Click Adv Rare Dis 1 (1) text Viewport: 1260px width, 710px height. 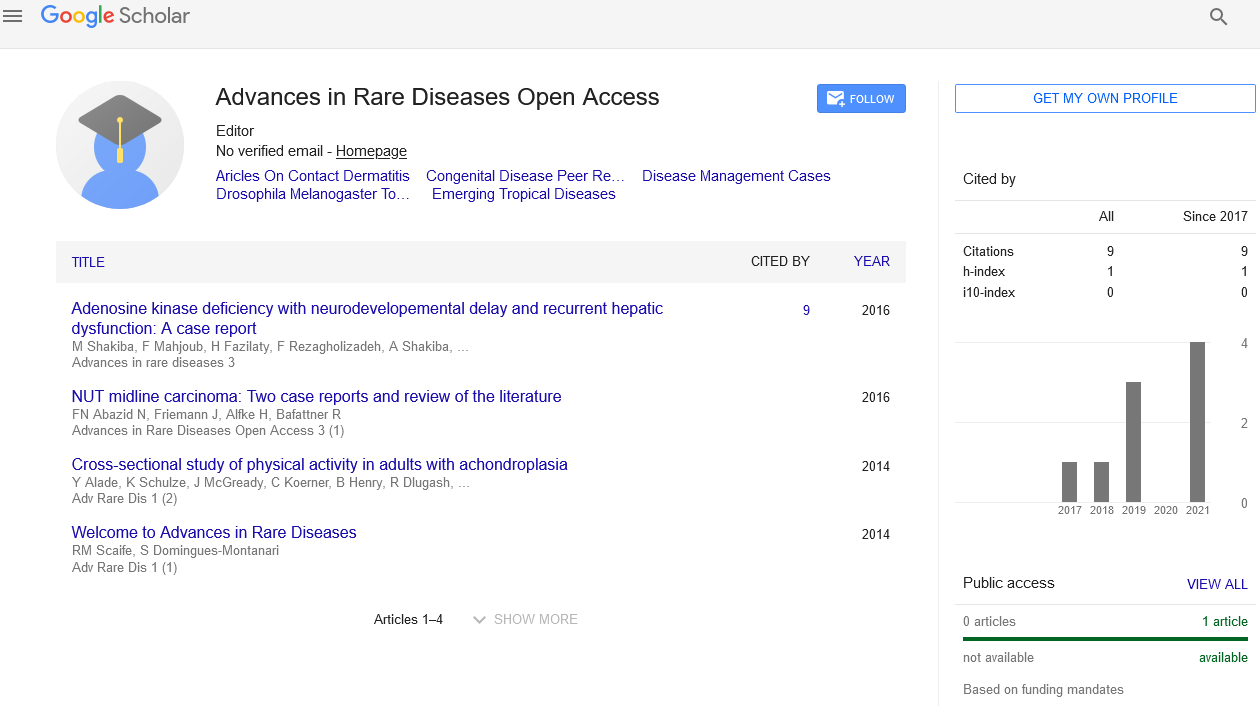pyautogui.click(x=124, y=567)
